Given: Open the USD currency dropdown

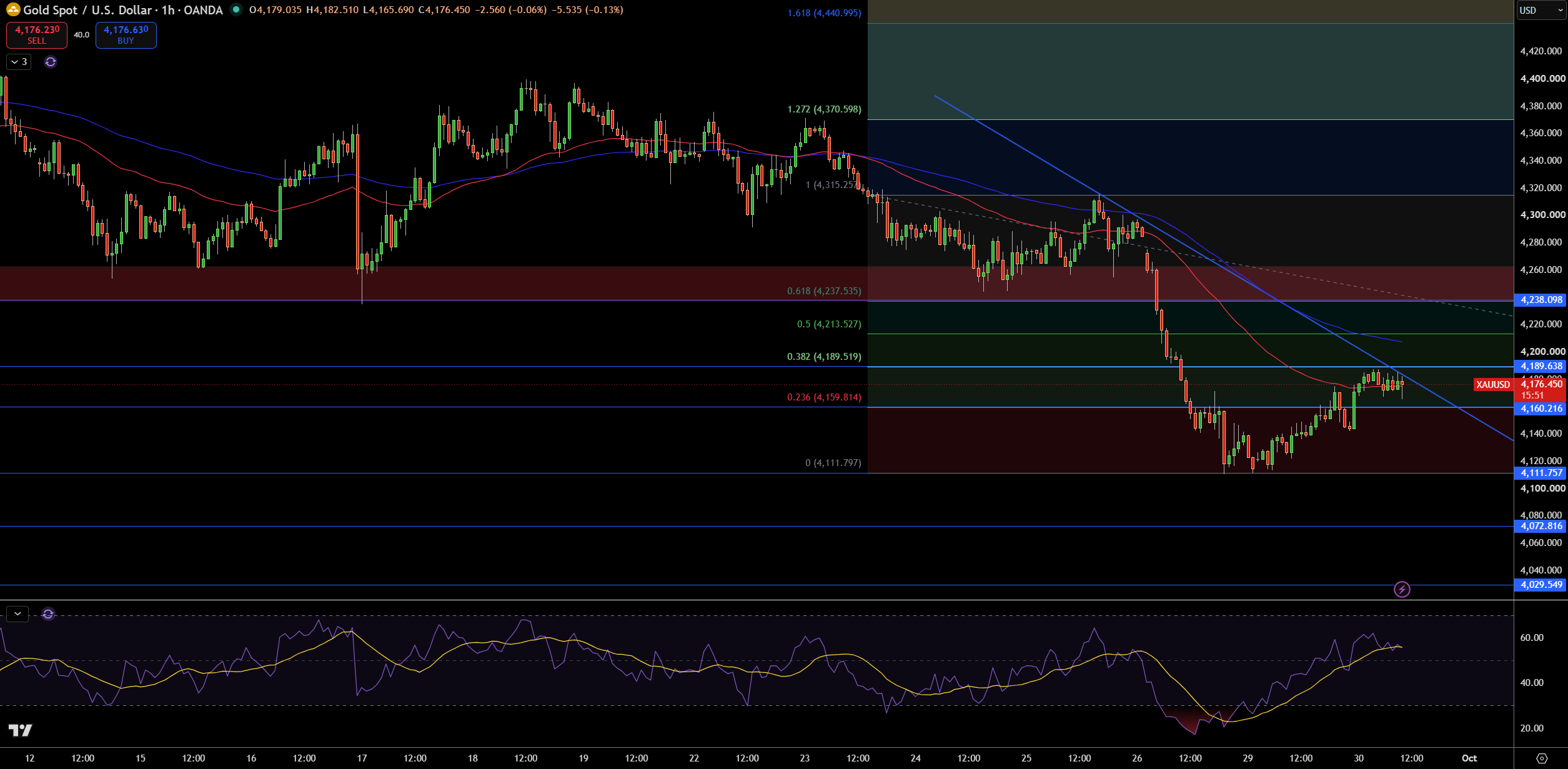Looking at the screenshot, I should (x=1541, y=10).
